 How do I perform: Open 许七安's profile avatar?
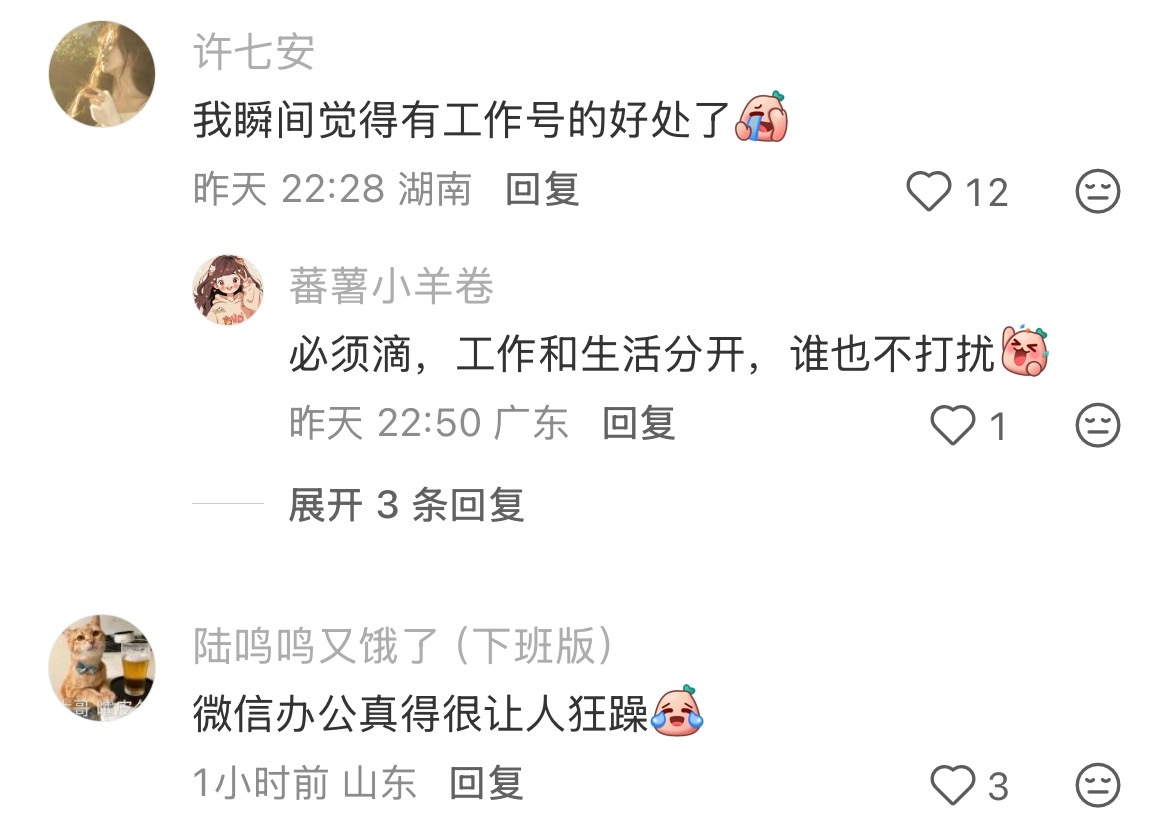[101, 74]
